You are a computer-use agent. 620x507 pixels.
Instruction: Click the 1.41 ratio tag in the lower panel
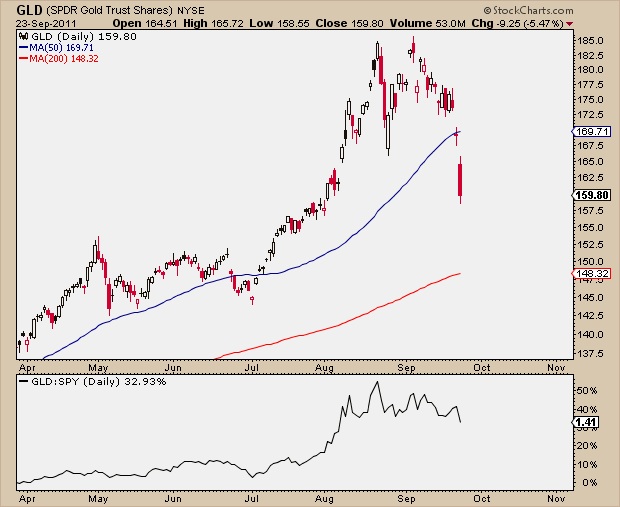586,422
